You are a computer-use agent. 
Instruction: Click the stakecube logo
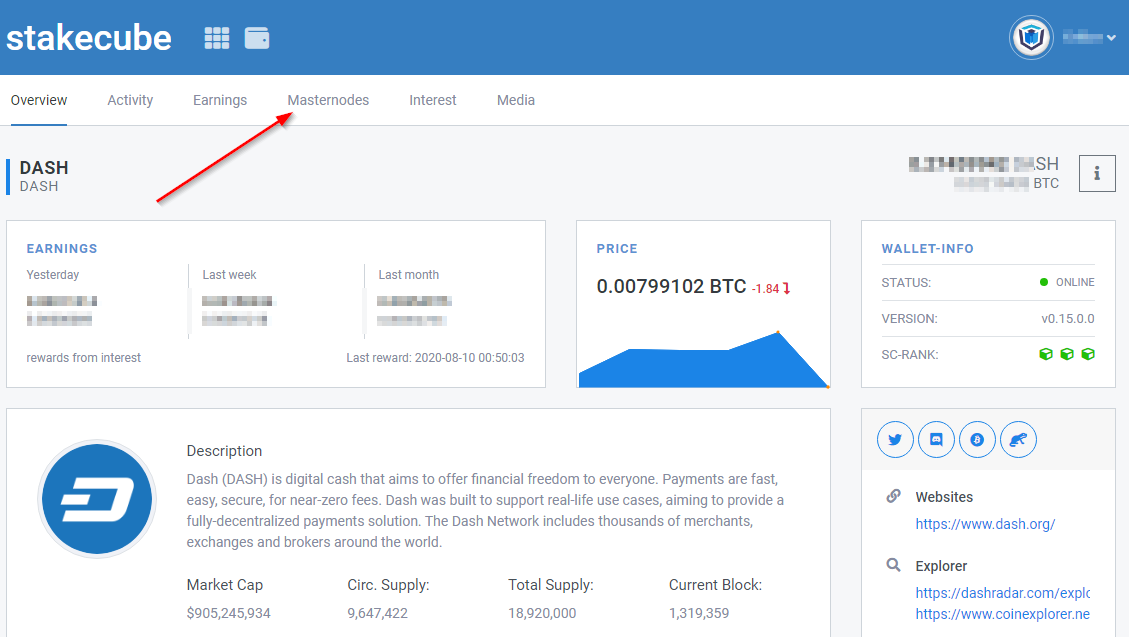click(x=89, y=37)
